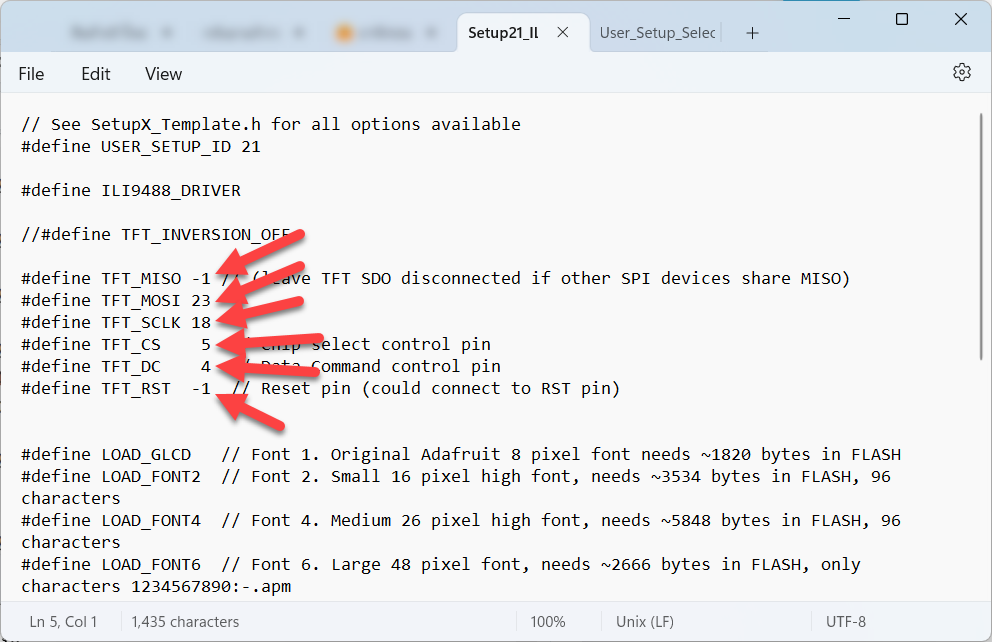Close the Setup21_Il tab
This screenshot has width=992, height=642.
click(563, 33)
